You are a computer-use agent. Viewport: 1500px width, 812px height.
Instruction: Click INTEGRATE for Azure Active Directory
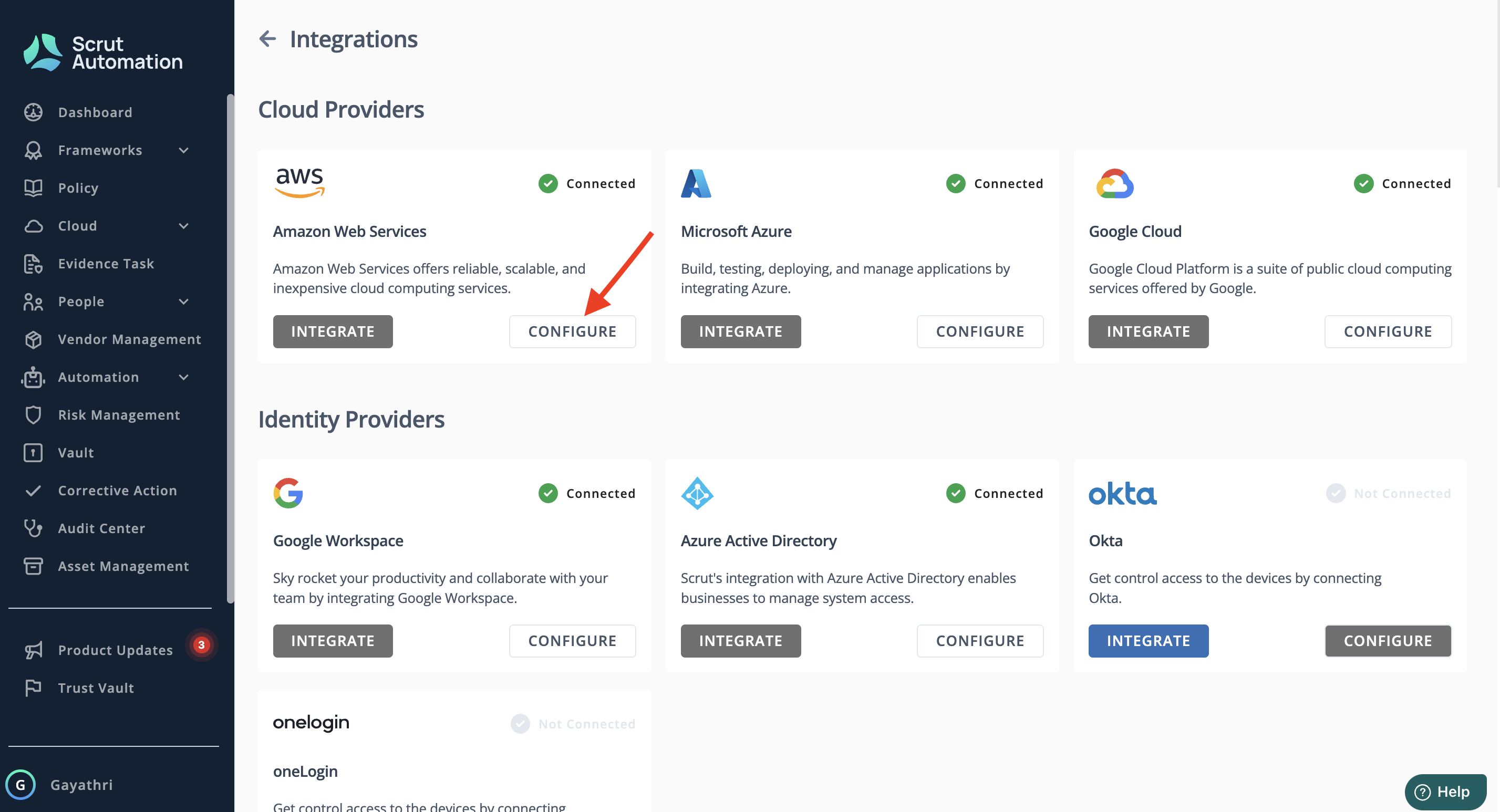pyautogui.click(x=741, y=641)
